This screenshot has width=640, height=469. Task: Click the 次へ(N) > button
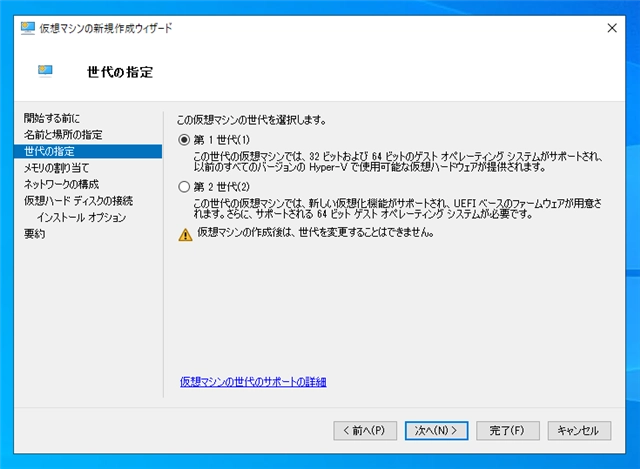[x=436, y=431]
